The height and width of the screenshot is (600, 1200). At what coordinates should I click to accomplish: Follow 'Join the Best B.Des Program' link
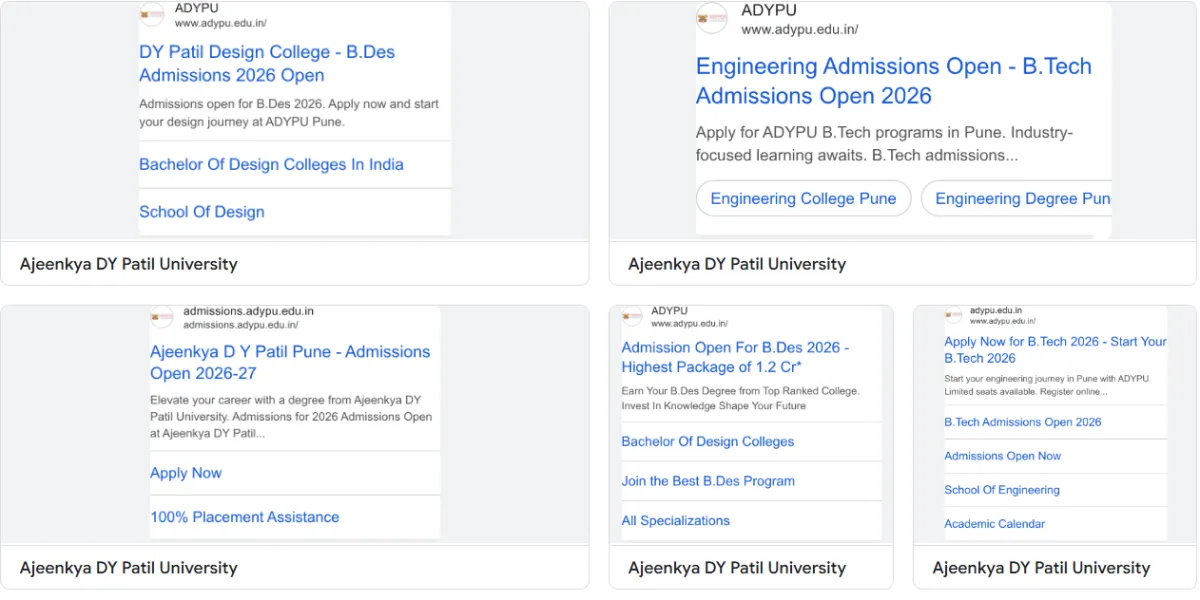[708, 481]
